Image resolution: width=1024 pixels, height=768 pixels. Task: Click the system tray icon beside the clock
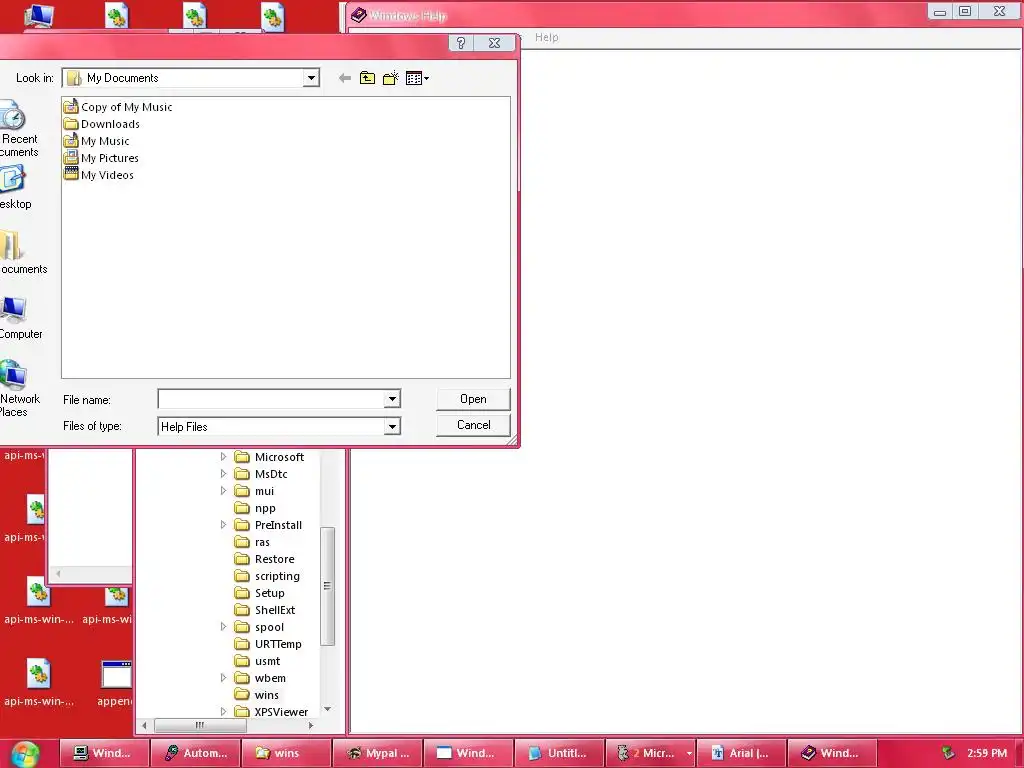(948, 753)
